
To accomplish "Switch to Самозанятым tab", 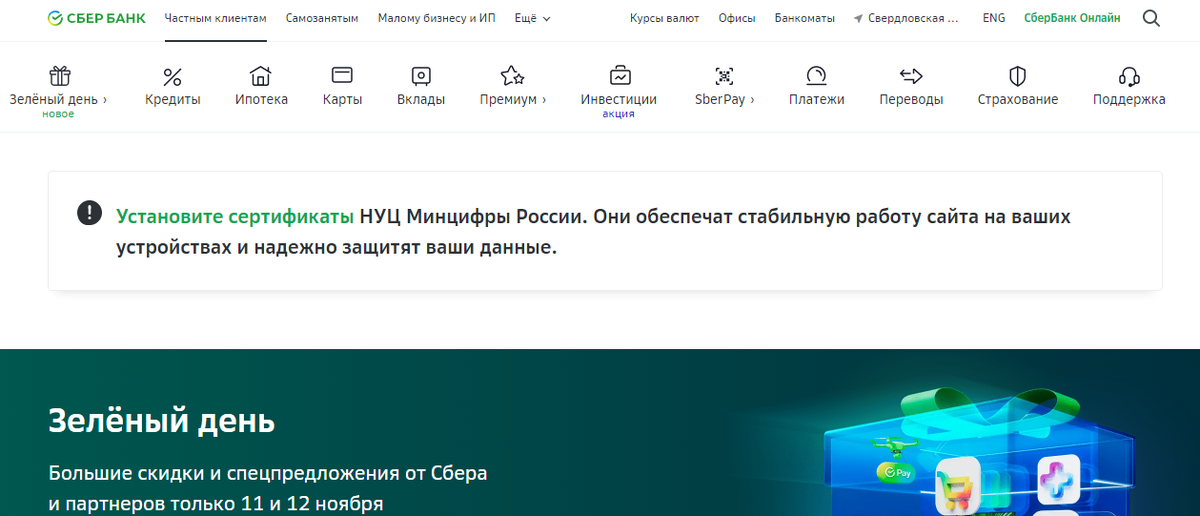I will pyautogui.click(x=322, y=18).
